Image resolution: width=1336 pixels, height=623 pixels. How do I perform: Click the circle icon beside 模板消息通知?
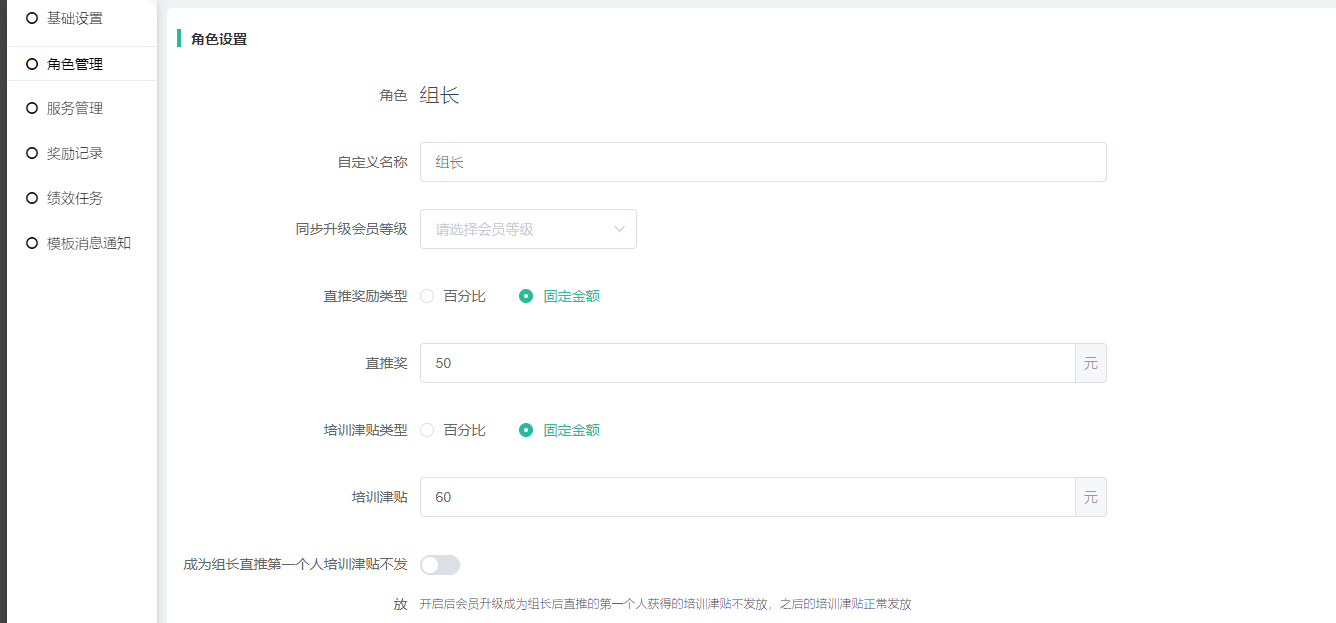pyautogui.click(x=32, y=243)
